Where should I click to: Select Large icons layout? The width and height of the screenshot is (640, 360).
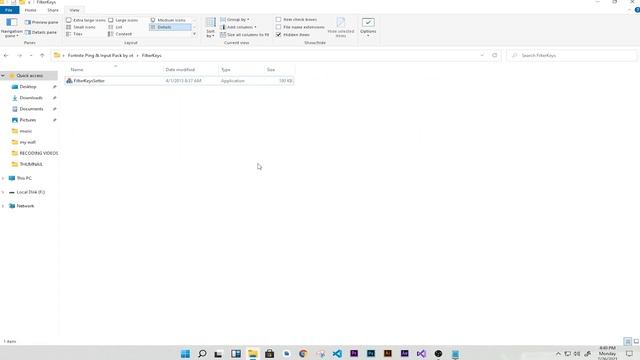click(x=123, y=20)
